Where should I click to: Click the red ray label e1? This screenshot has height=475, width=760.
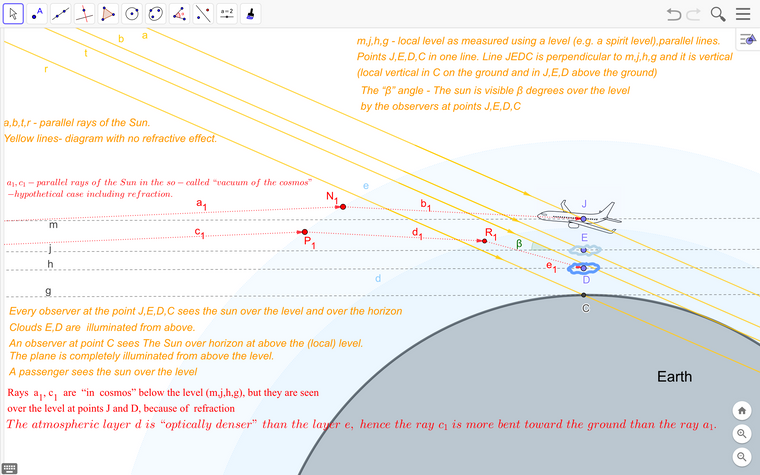tap(552, 267)
